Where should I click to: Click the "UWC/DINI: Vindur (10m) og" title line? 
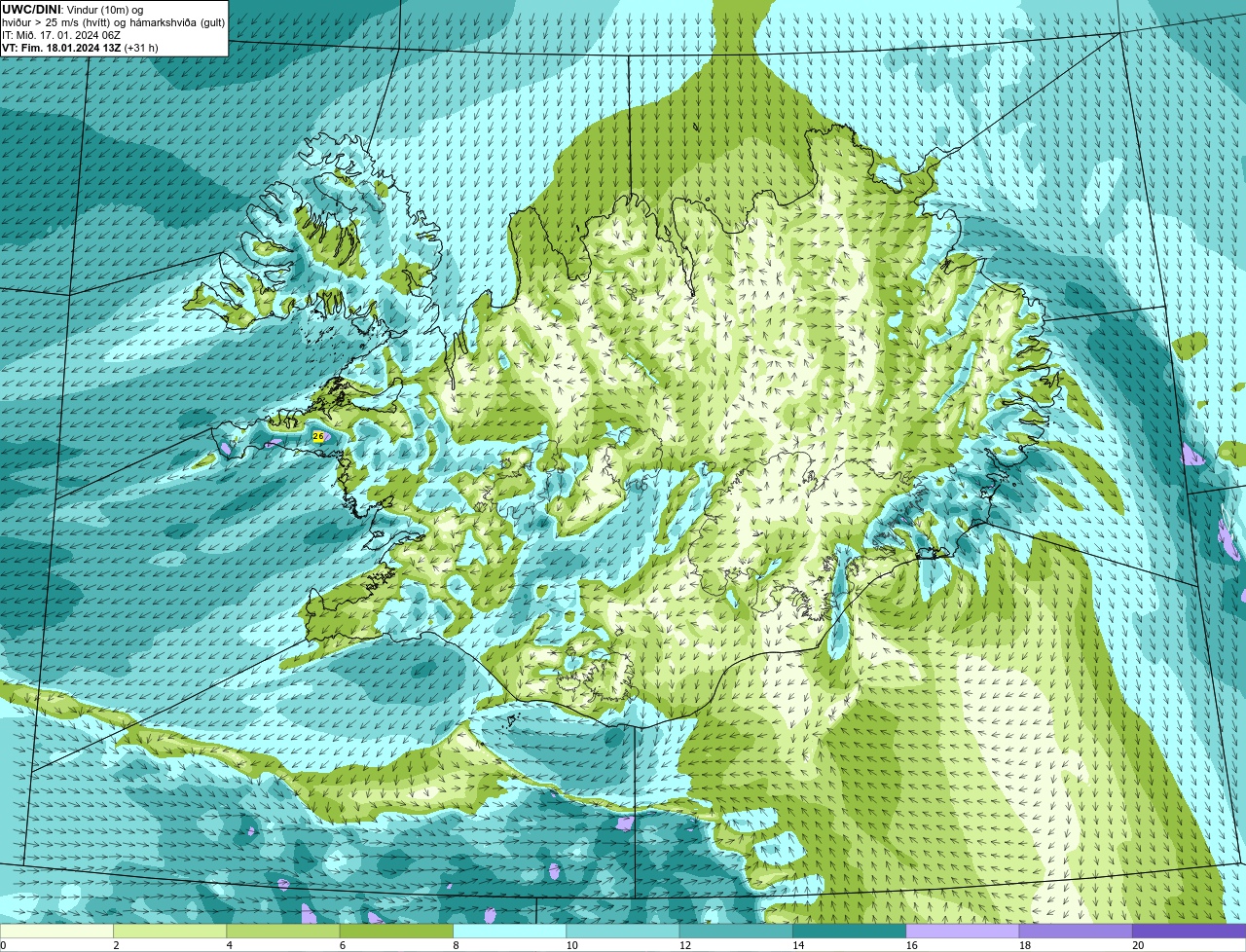point(73,10)
